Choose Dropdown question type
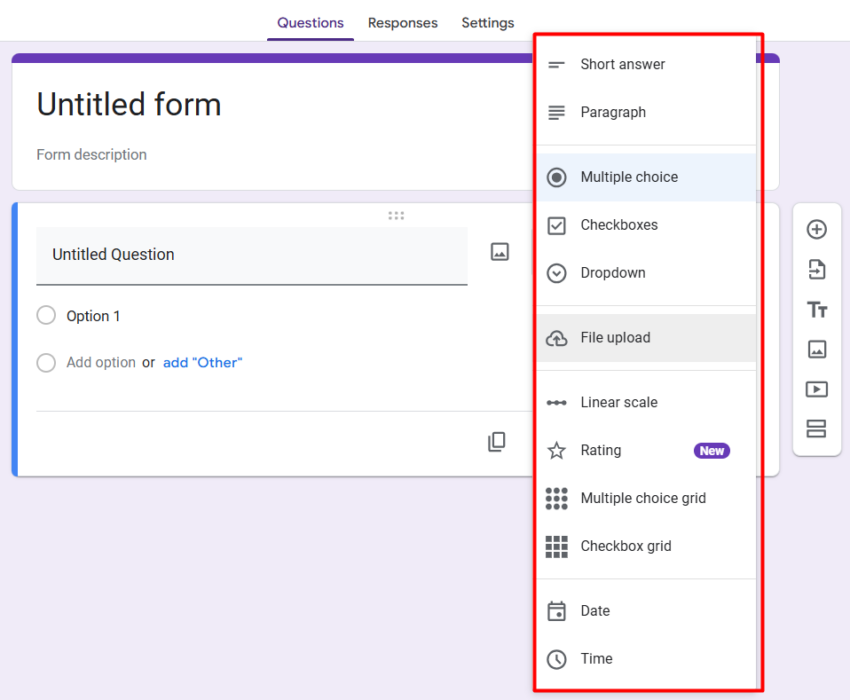Screen dimensions: 850x700 point(612,273)
